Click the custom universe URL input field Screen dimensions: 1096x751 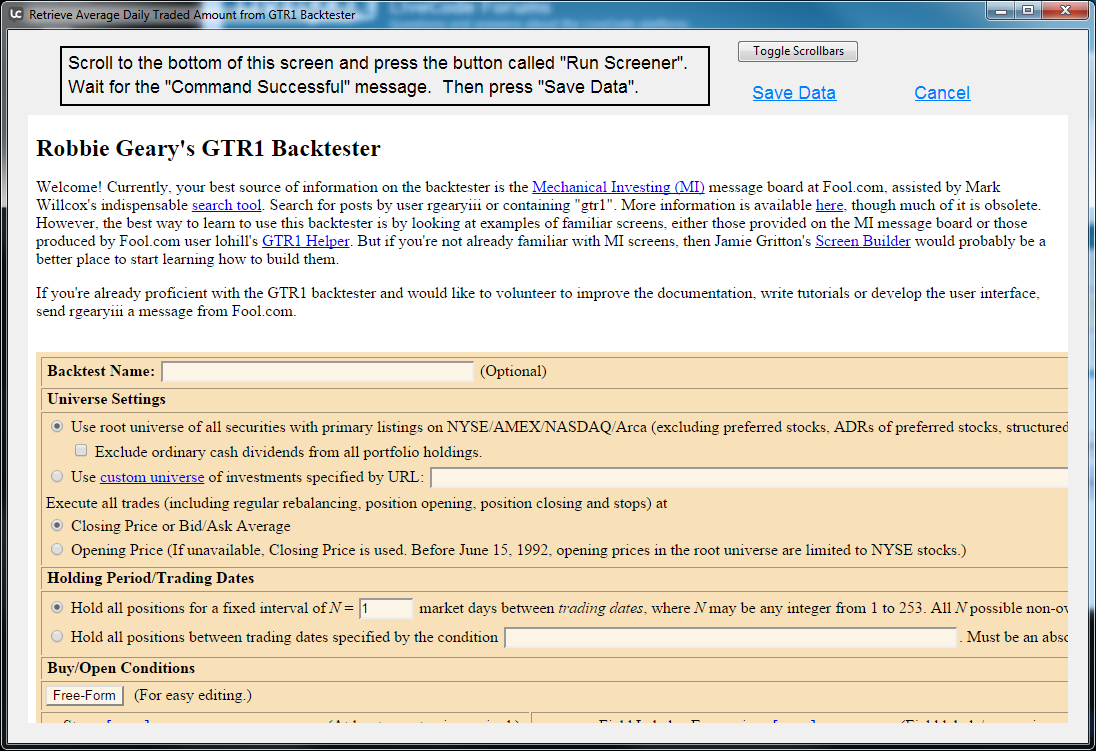[x=748, y=478]
